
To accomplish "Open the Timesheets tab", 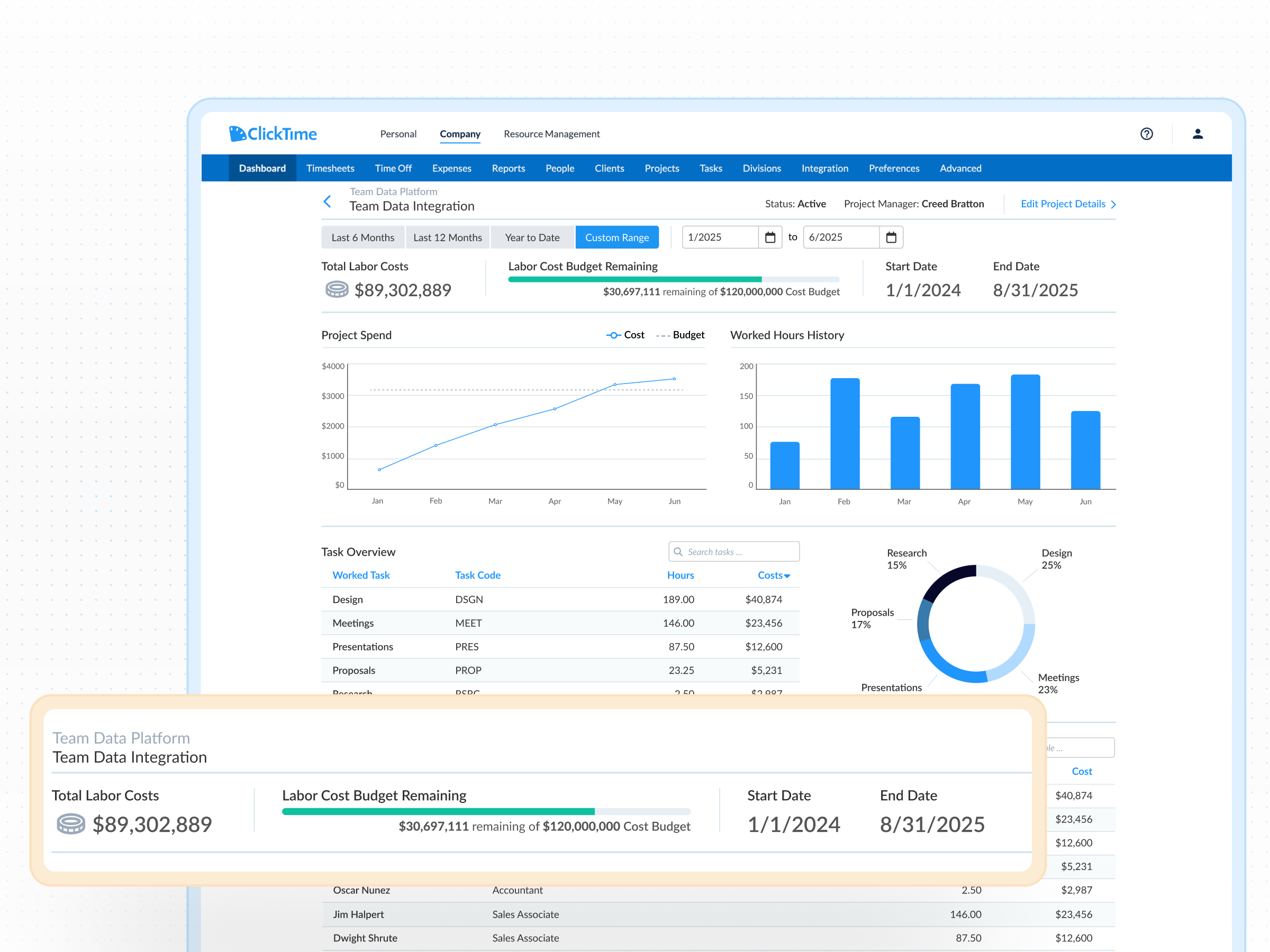I will click(x=330, y=168).
